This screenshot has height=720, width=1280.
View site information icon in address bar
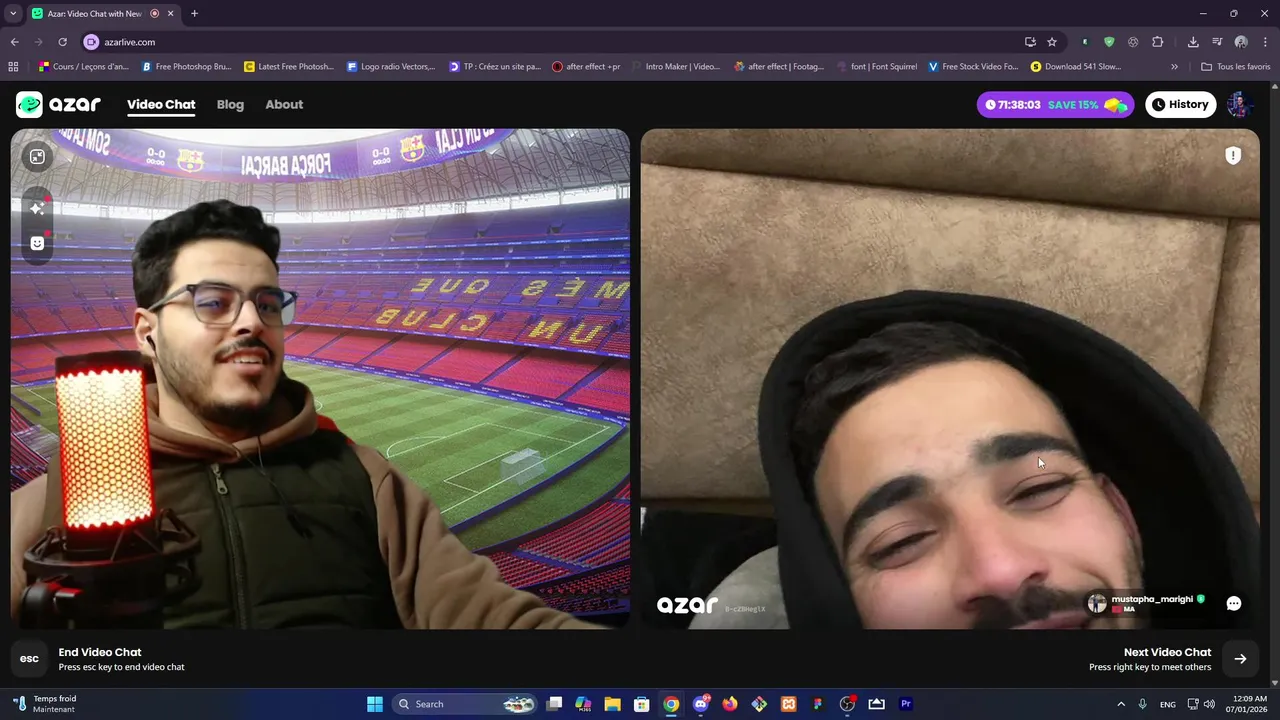point(91,42)
